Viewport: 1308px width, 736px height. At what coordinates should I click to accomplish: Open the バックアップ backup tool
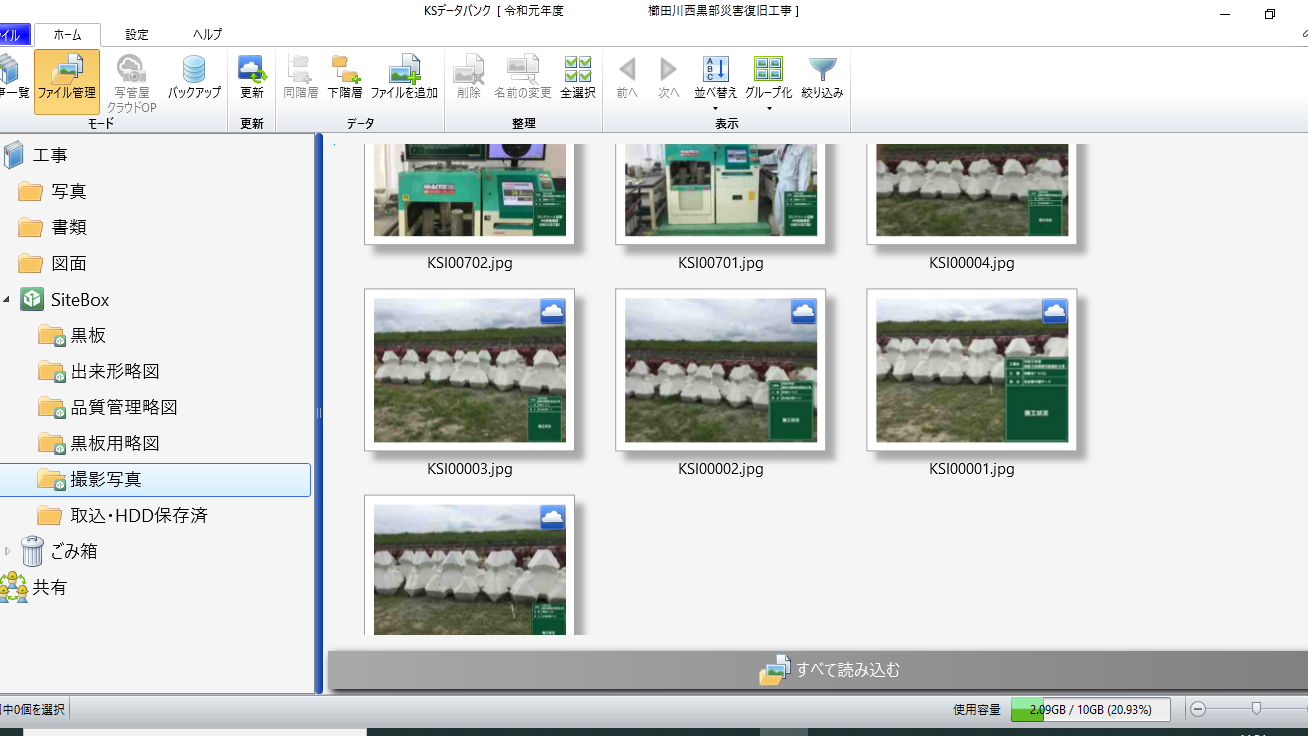click(x=194, y=75)
